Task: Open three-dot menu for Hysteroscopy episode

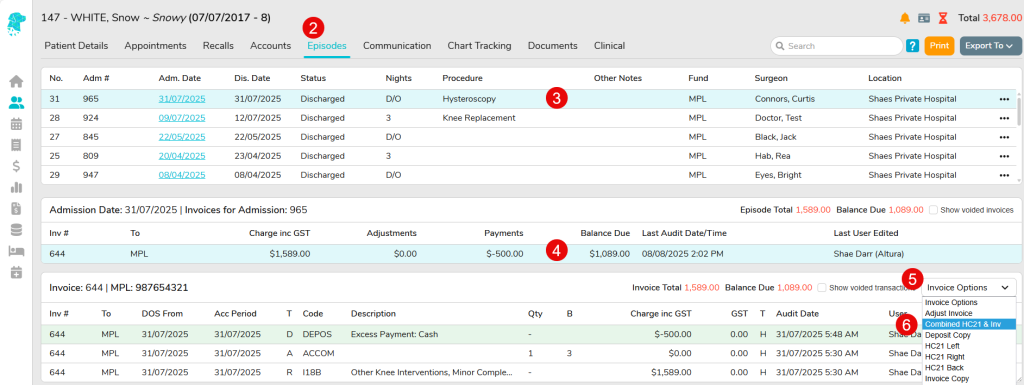Action: tap(1004, 99)
